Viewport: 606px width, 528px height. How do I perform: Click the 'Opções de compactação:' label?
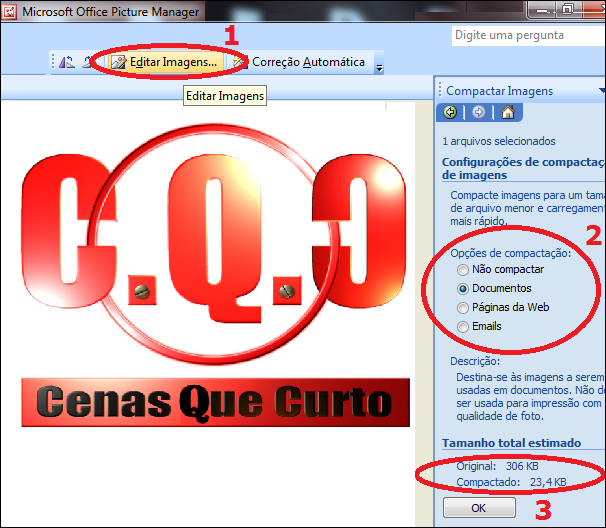coord(511,253)
